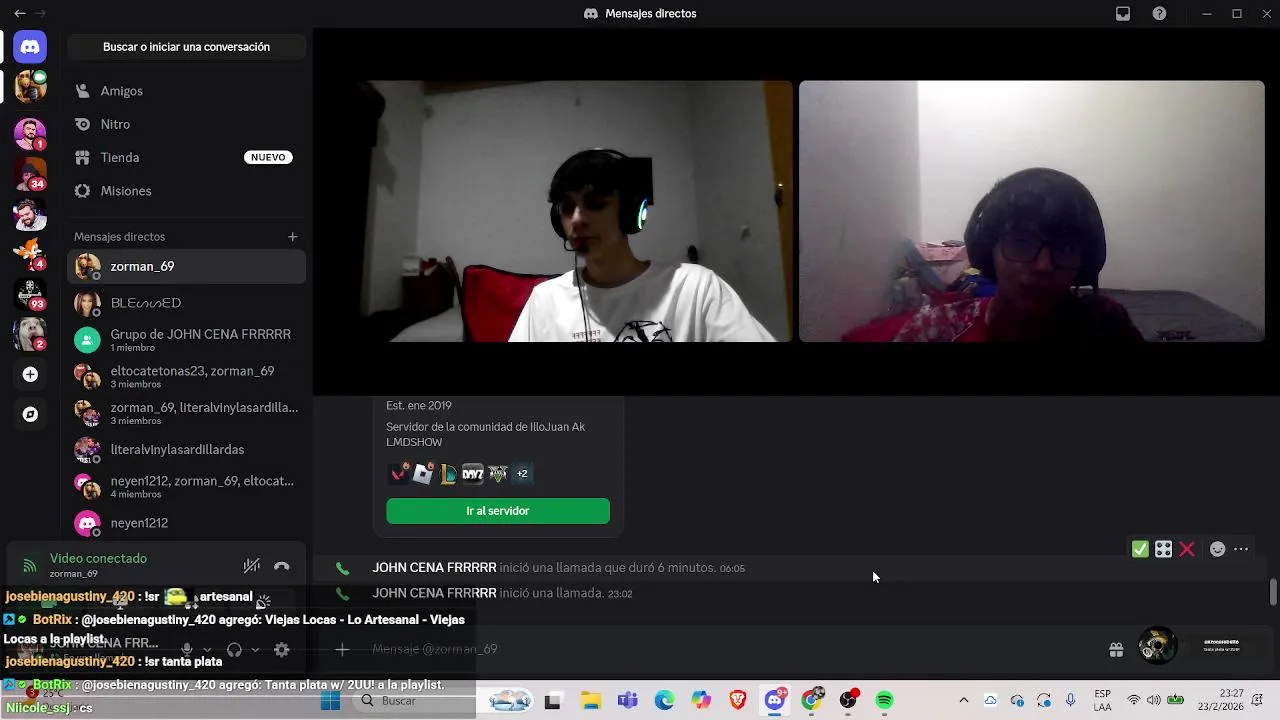
Task: Click the Video conectado connection status
Action: click(98, 559)
